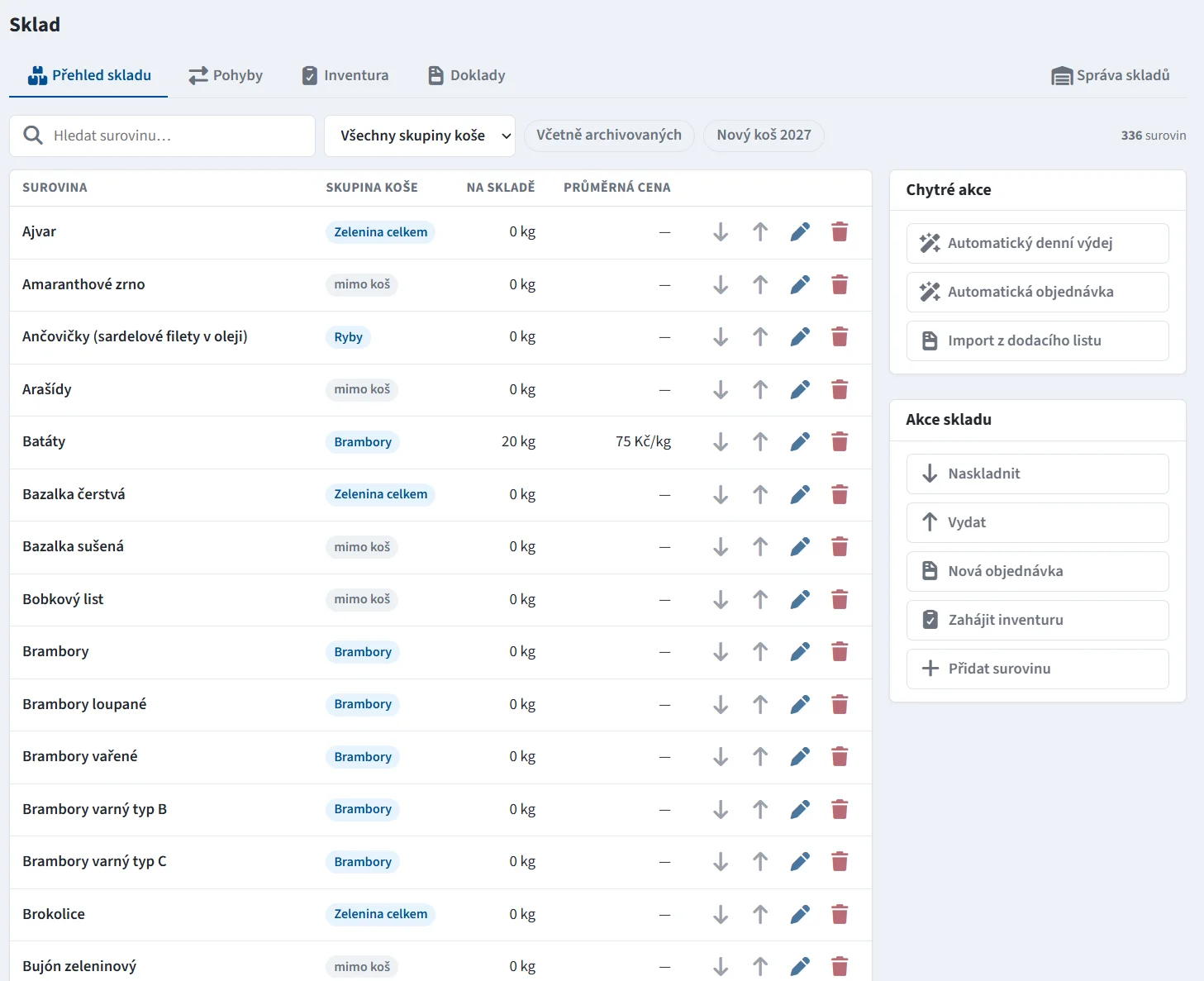The width and height of the screenshot is (1204, 981).
Task: Click the Surovina column header
Action: coord(55,188)
